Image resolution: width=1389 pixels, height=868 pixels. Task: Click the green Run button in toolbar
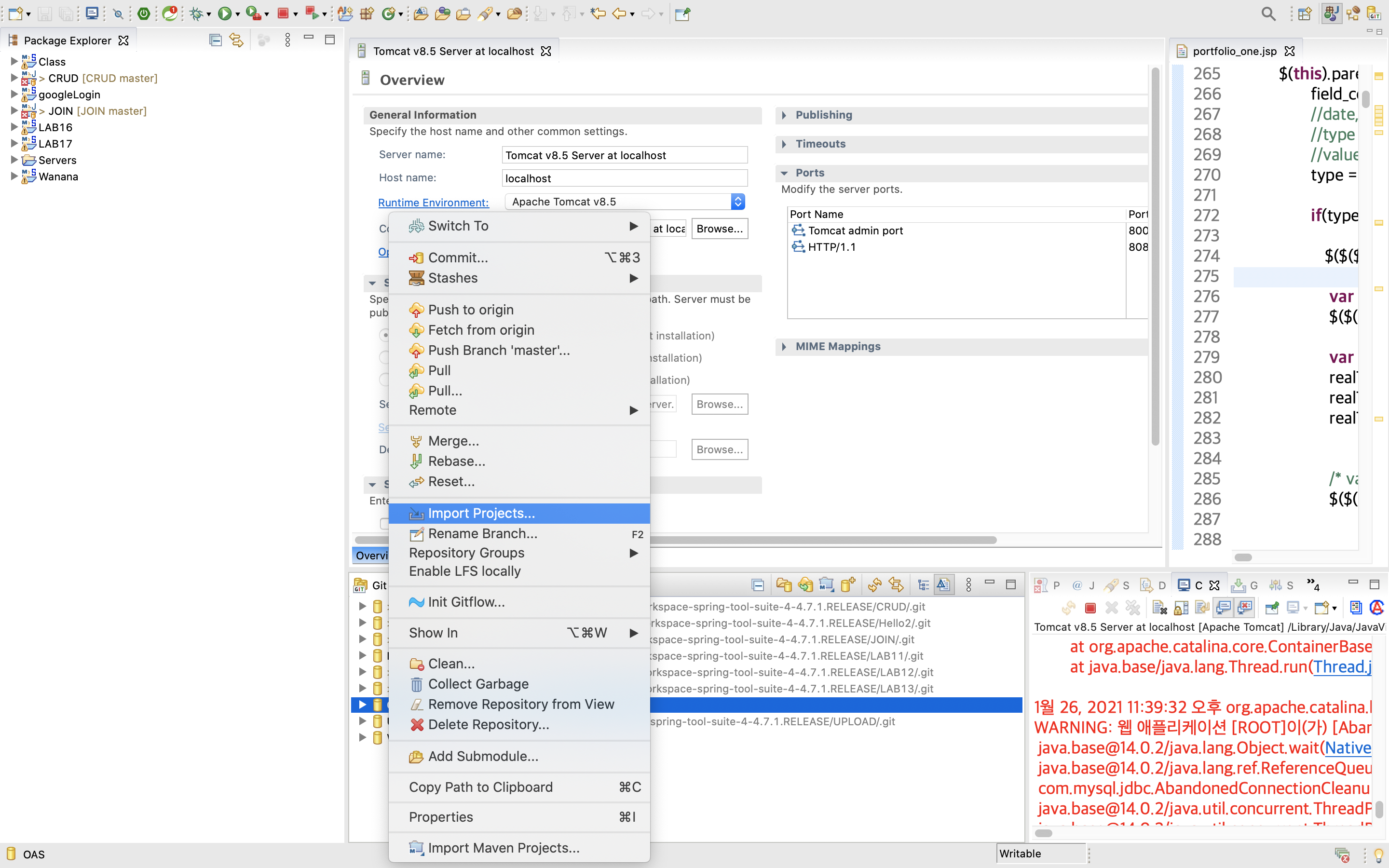tap(224, 14)
